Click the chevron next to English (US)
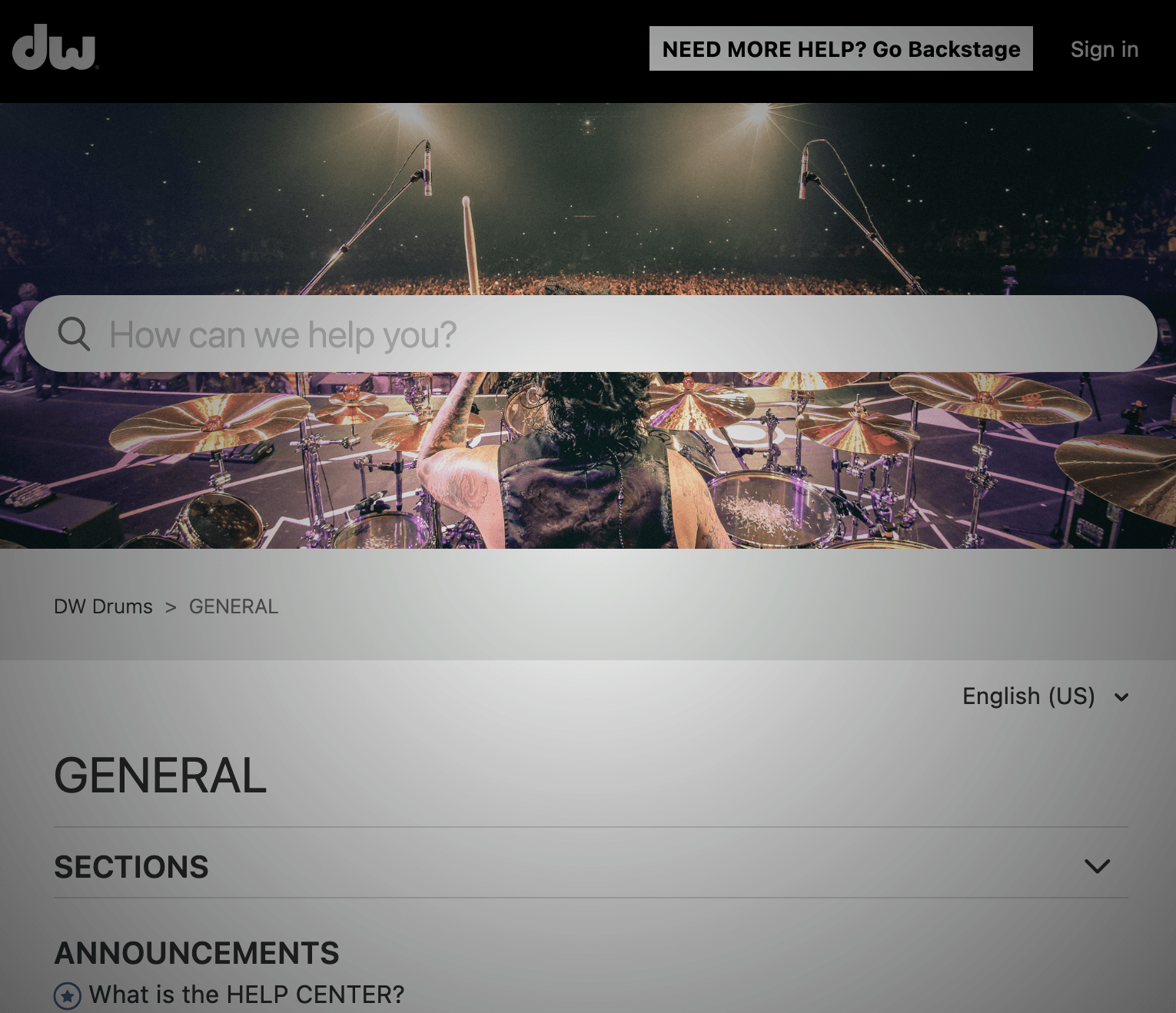 (1121, 697)
